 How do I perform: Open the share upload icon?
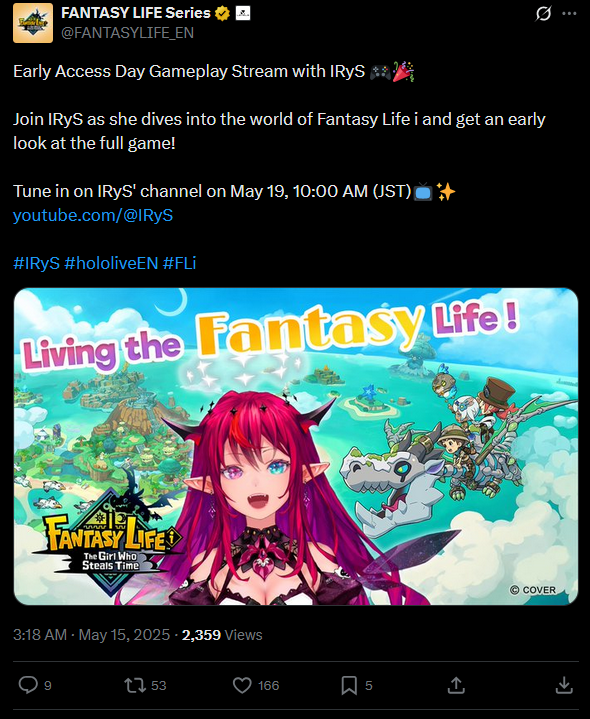pos(456,685)
